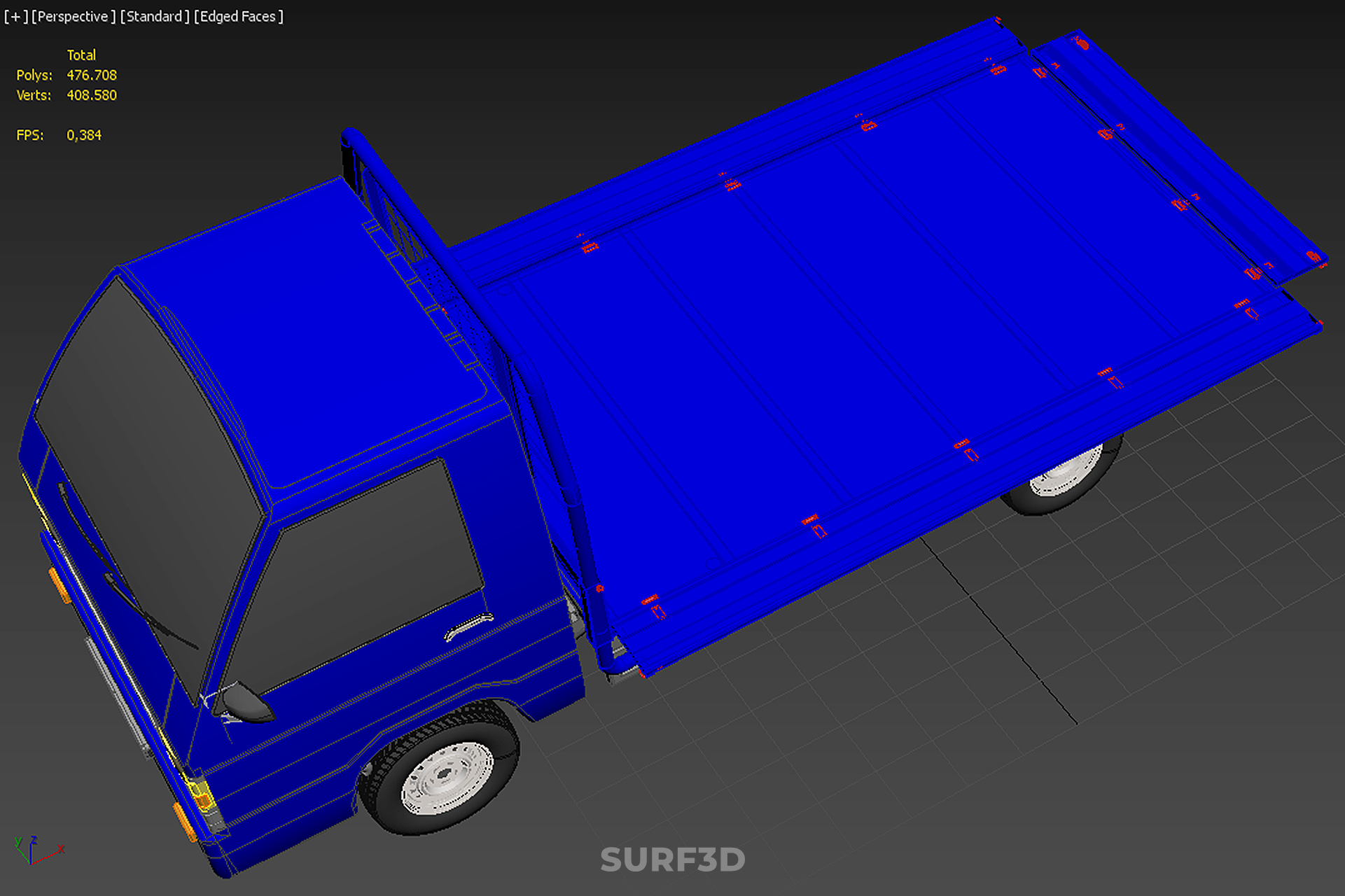Click the Edged Faces viewport label

click(238, 16)
